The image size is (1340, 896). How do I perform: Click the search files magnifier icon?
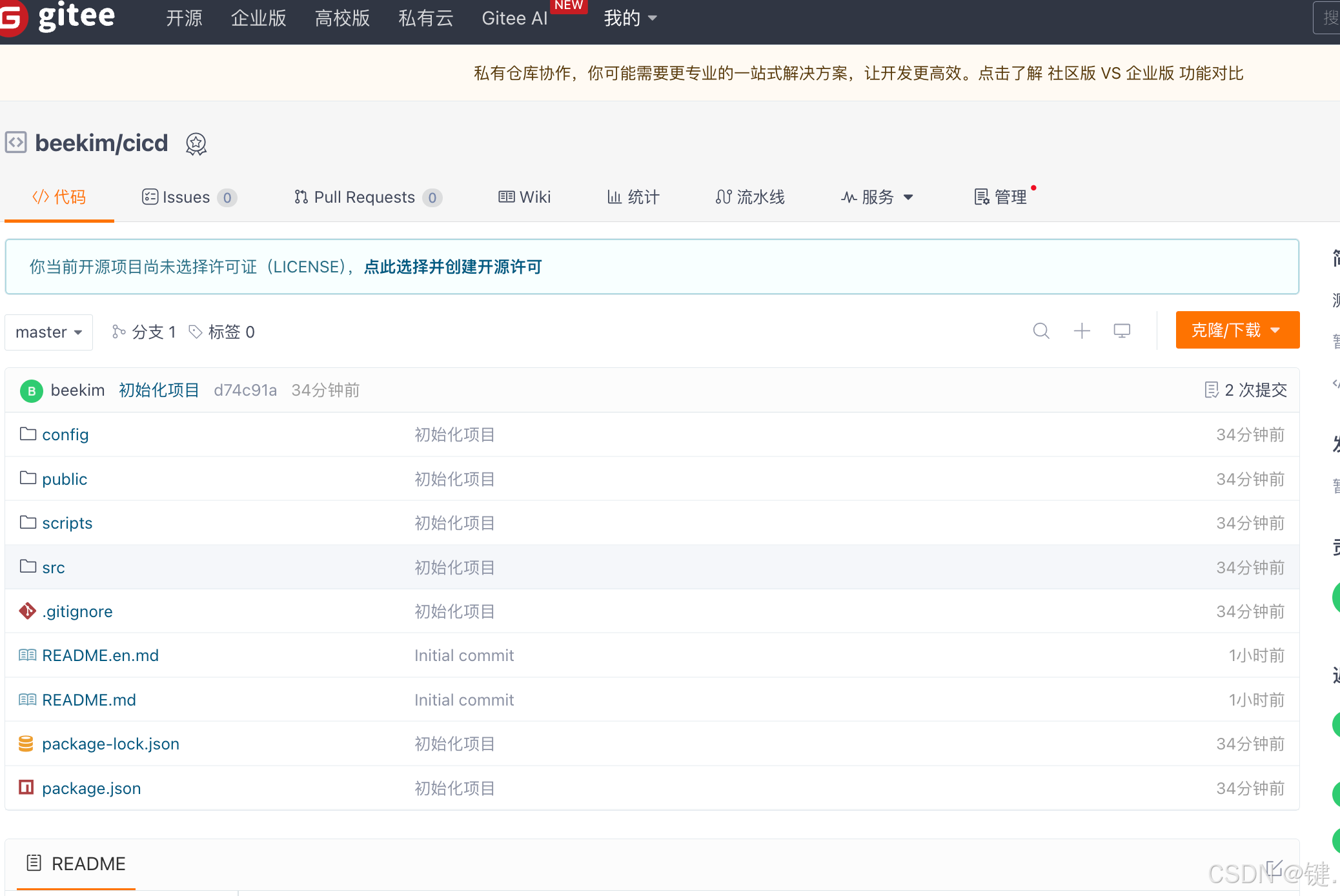[x=1041, y=331]
